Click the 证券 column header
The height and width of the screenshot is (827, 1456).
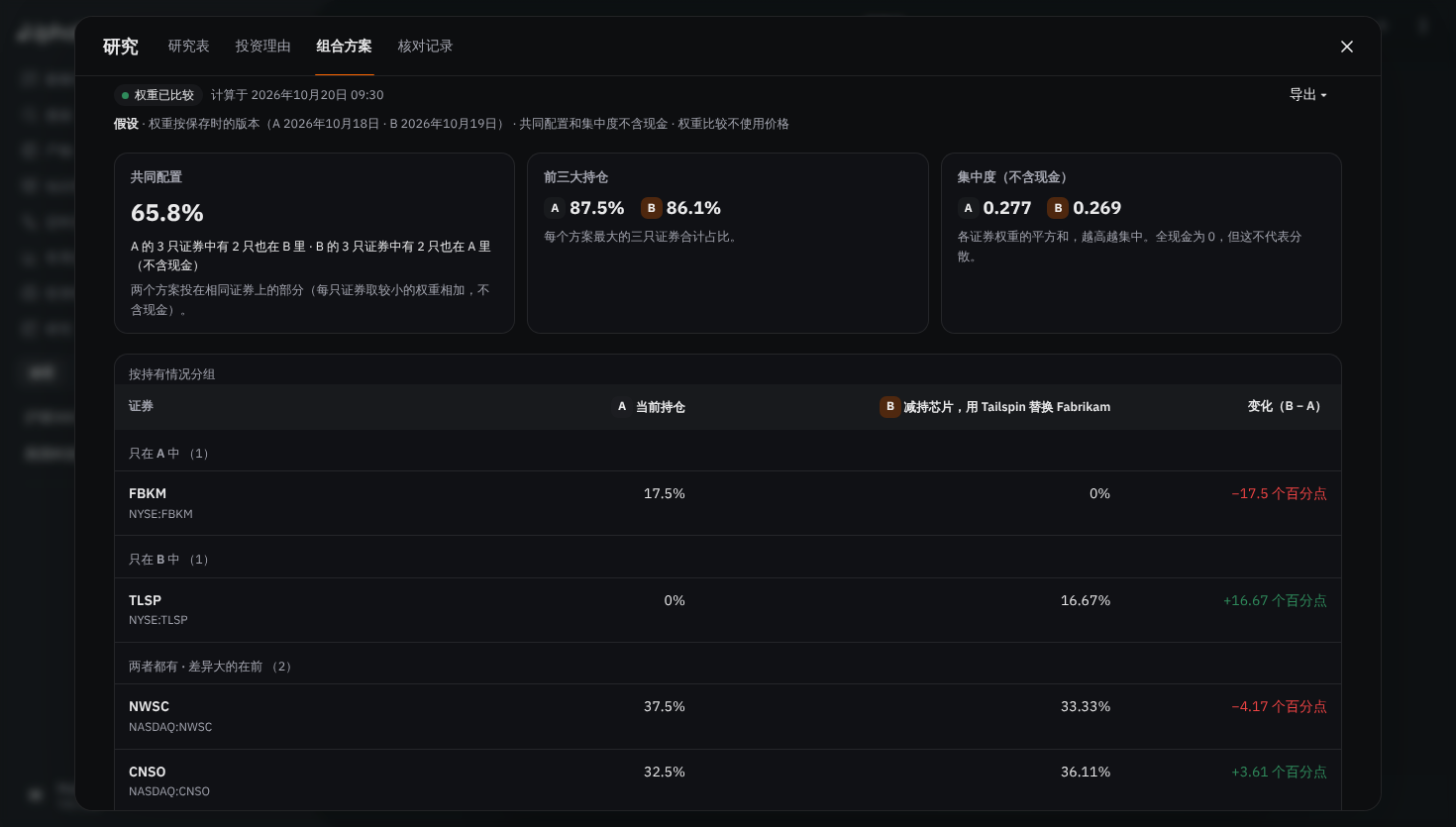pyautogui.click(x=141, y=406)
